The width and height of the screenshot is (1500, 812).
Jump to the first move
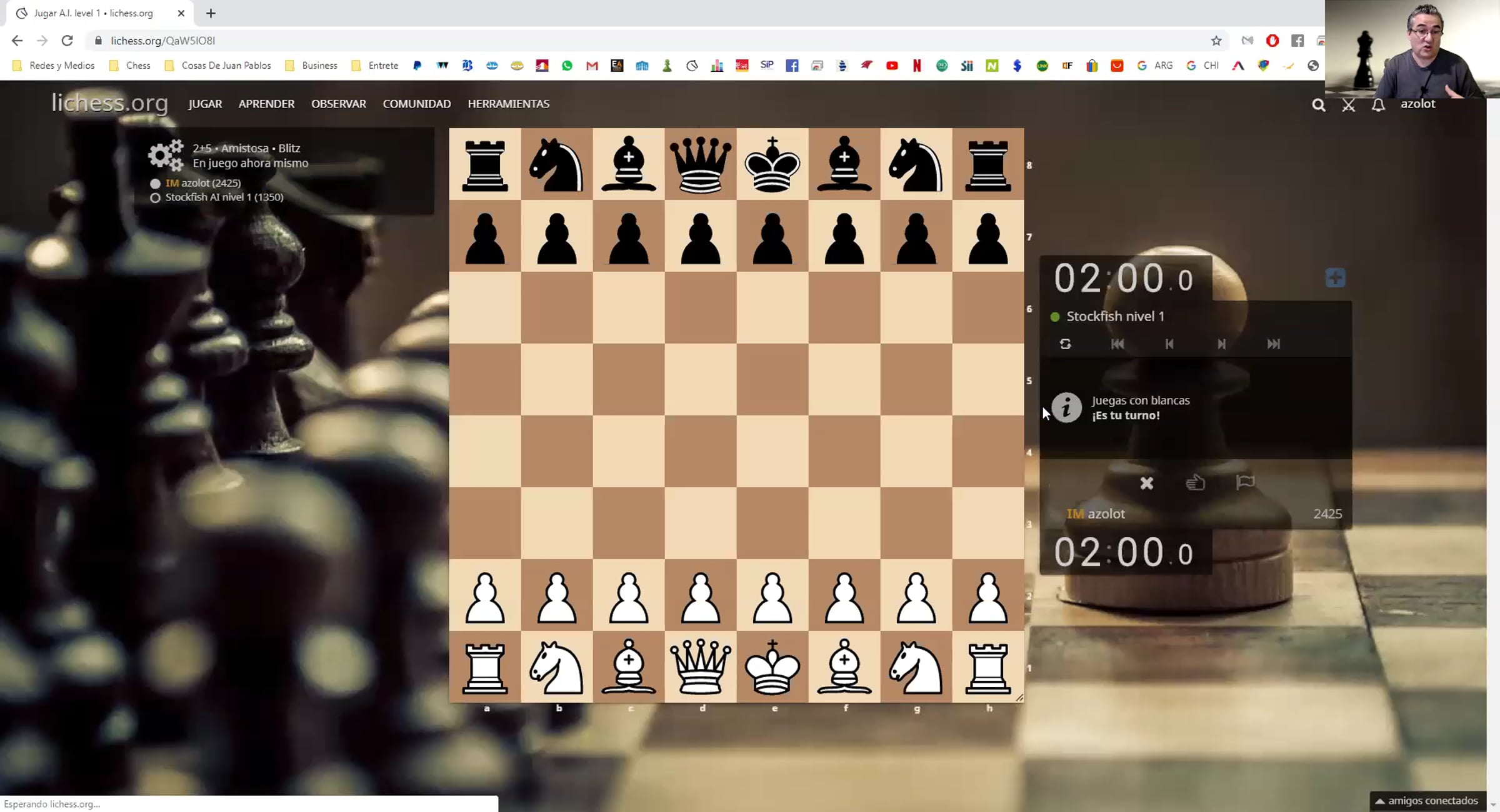pos(1117,344)
